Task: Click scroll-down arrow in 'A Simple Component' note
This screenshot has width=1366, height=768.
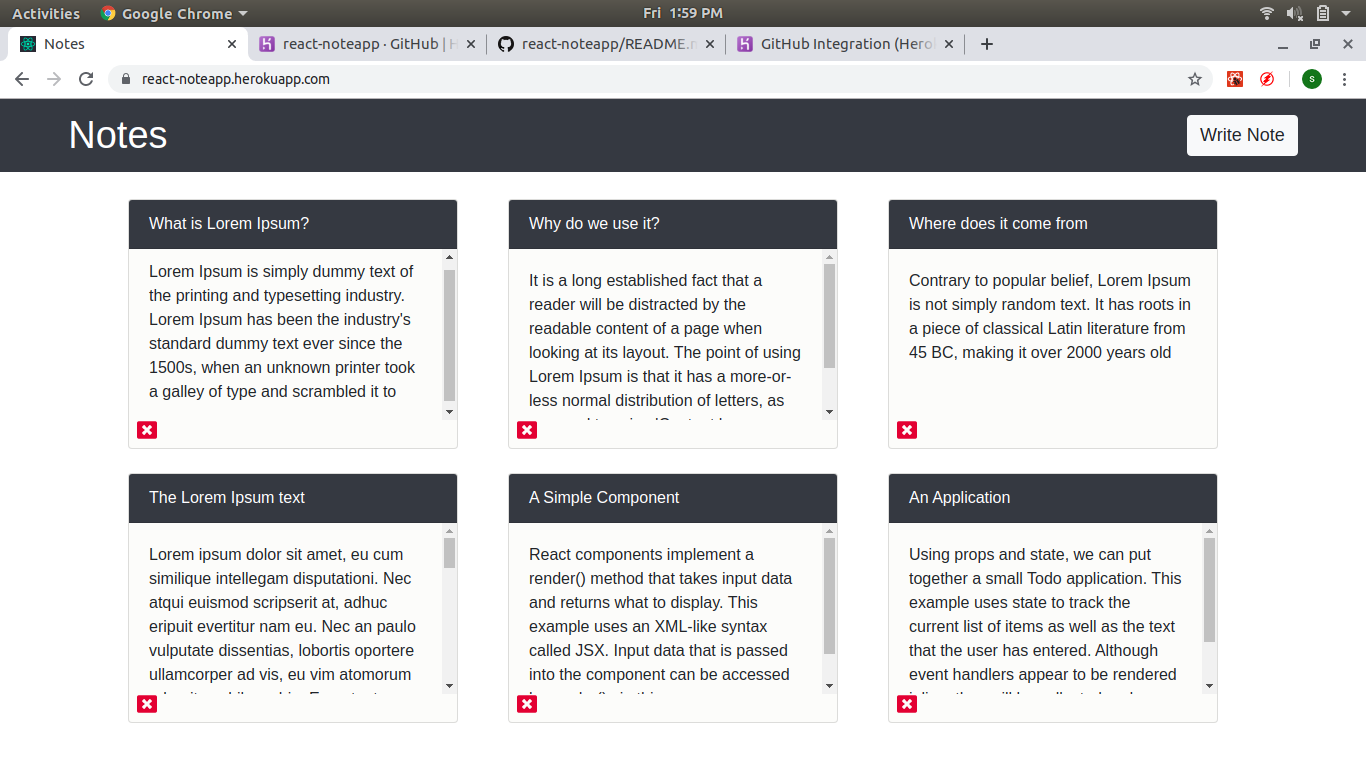Action: (829, 685)
